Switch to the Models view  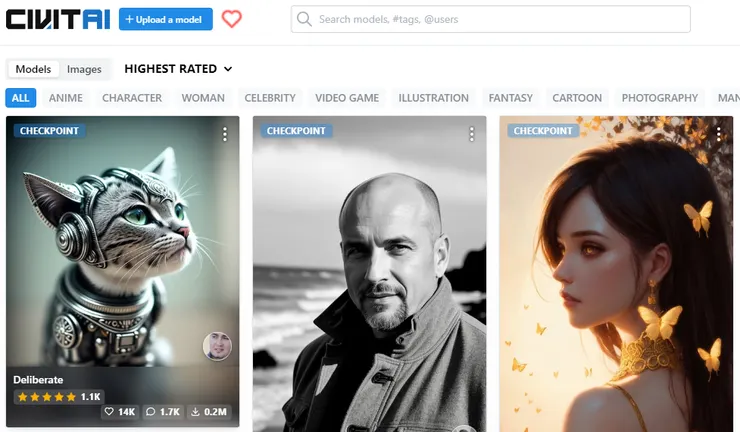[33, 69]
